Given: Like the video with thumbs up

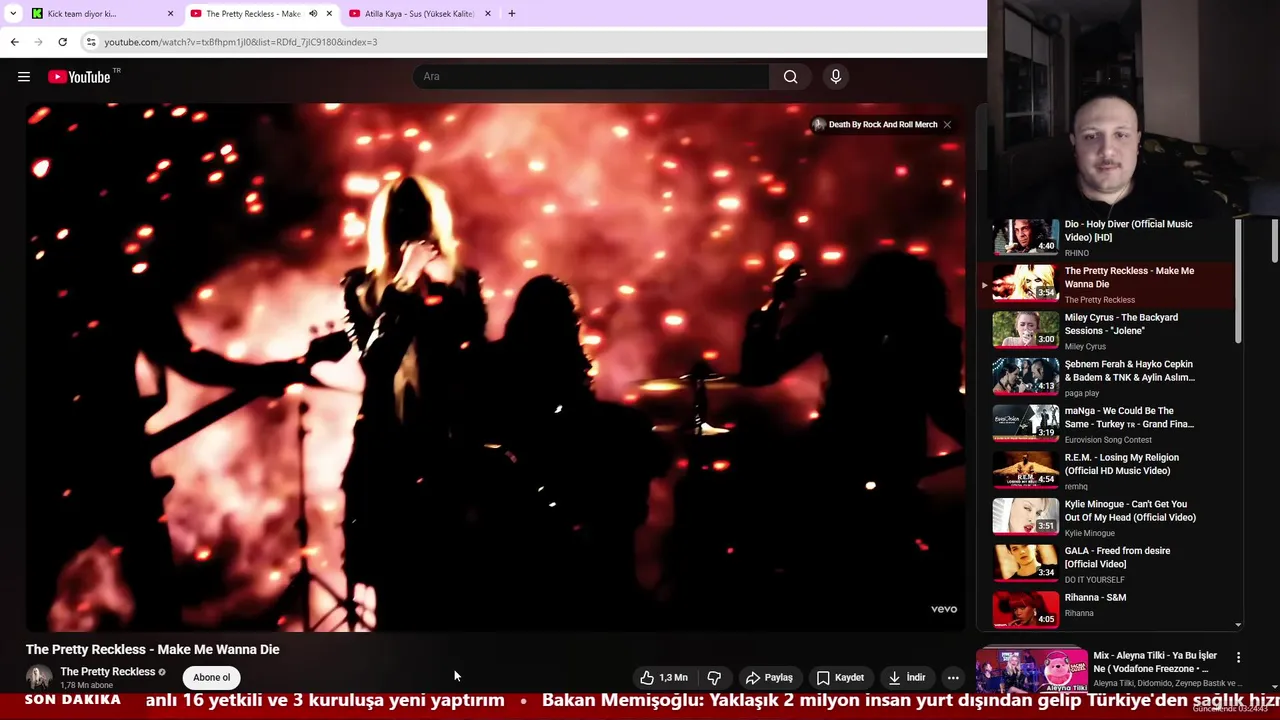Looking at the screenshot, I should pos(664,677).
